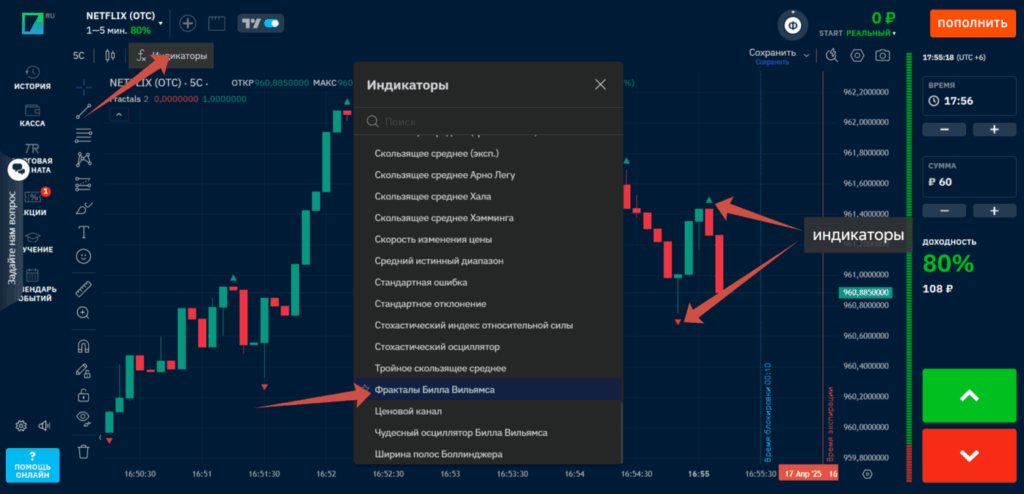Click the candlestick chart type icon
Image resolution: width=1024 pixels, height=494 pixels.
107,56
